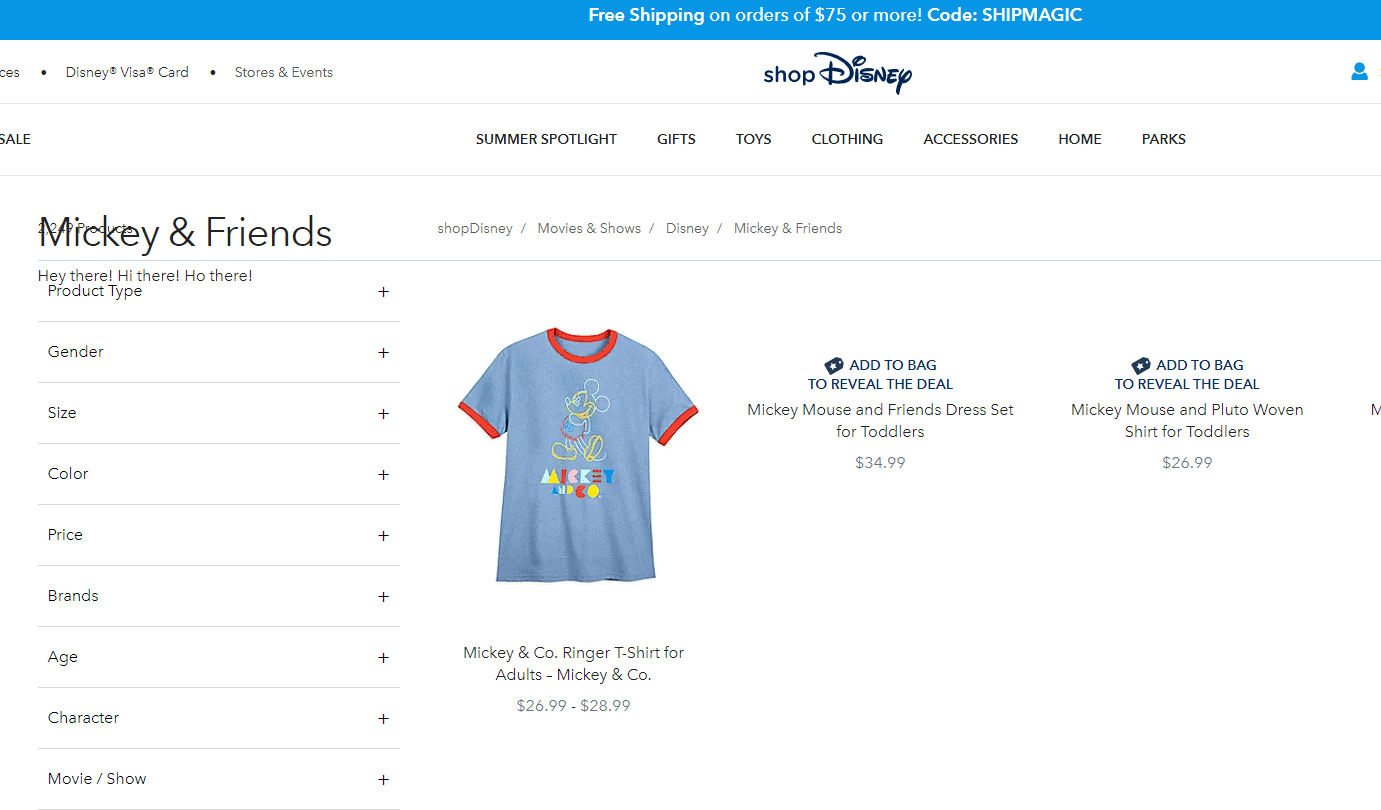
Task: Click tag icon on Dress Set deal
Action: click(x=834, y=365)
